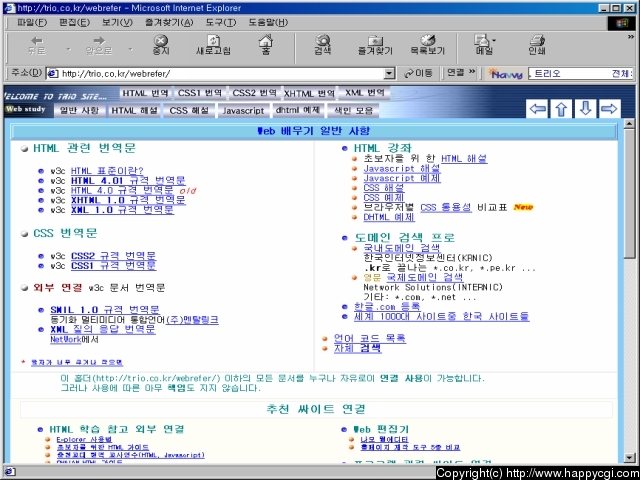Open the 검색 search toolbar icon
The image size is (640, 480).
[x=322, y=45]
